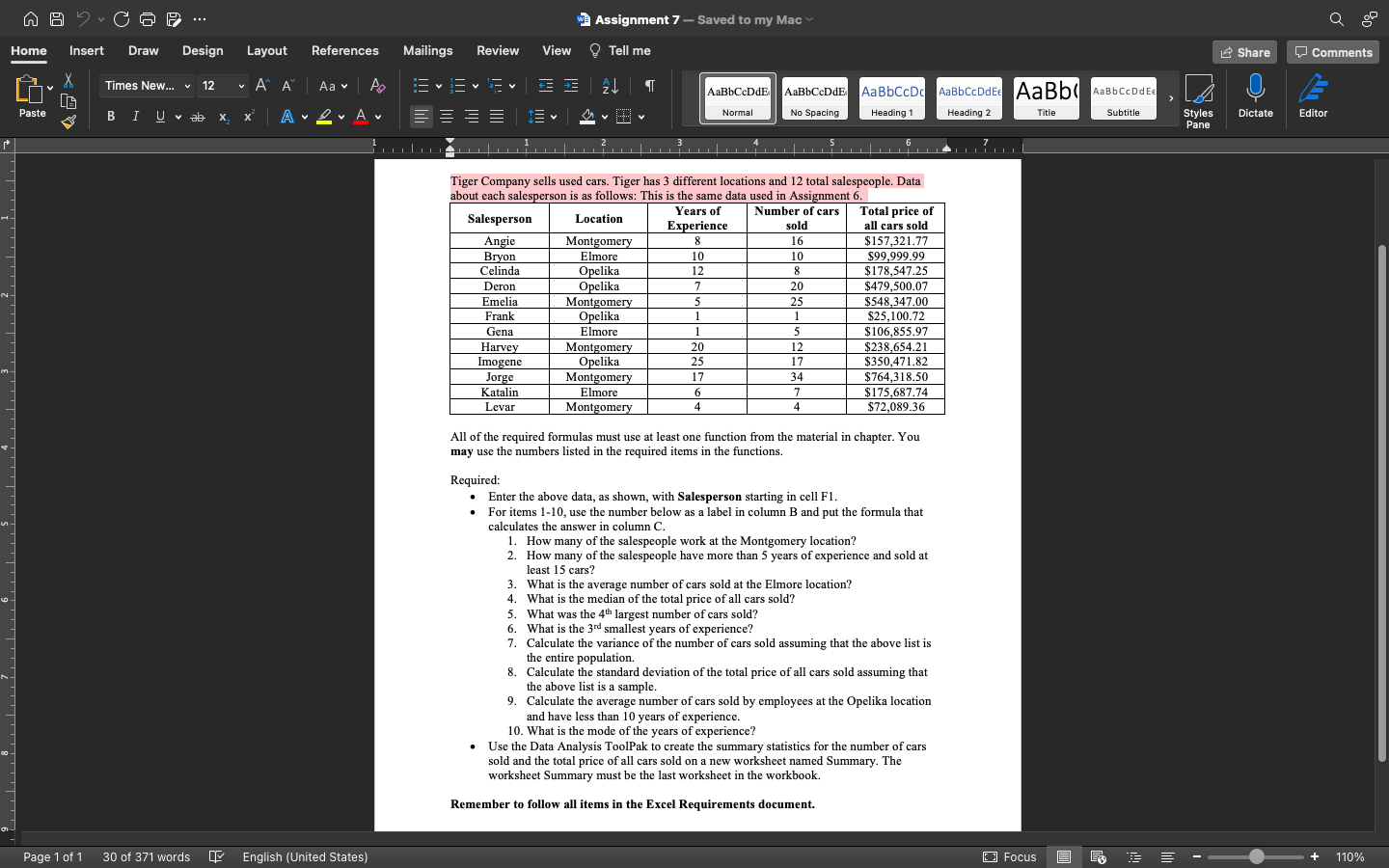Toggle paragraph marks display

coord(650,86)
